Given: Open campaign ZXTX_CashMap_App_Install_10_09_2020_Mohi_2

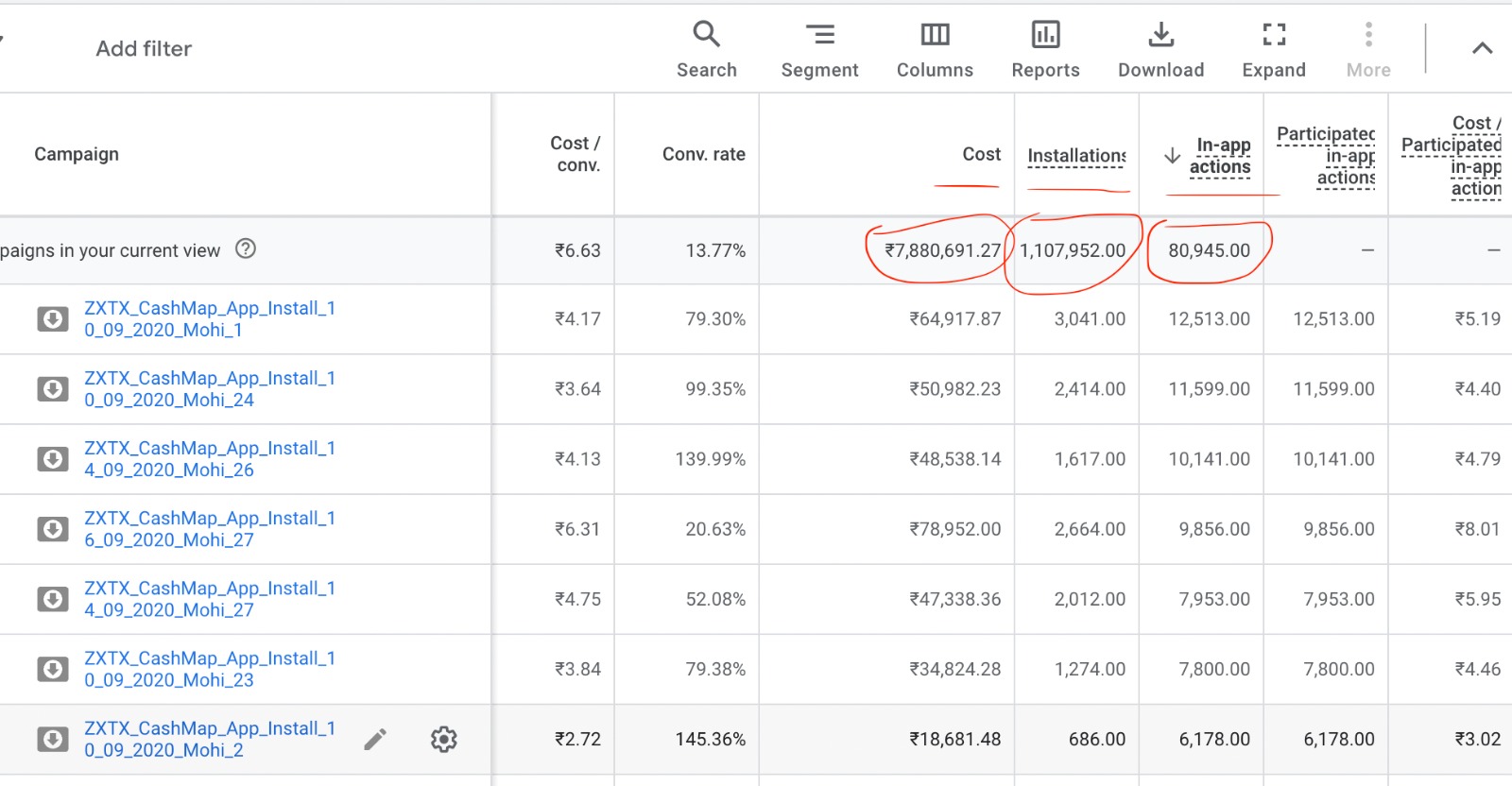Looking at the screenshot, I should click(x=210, y=738).
